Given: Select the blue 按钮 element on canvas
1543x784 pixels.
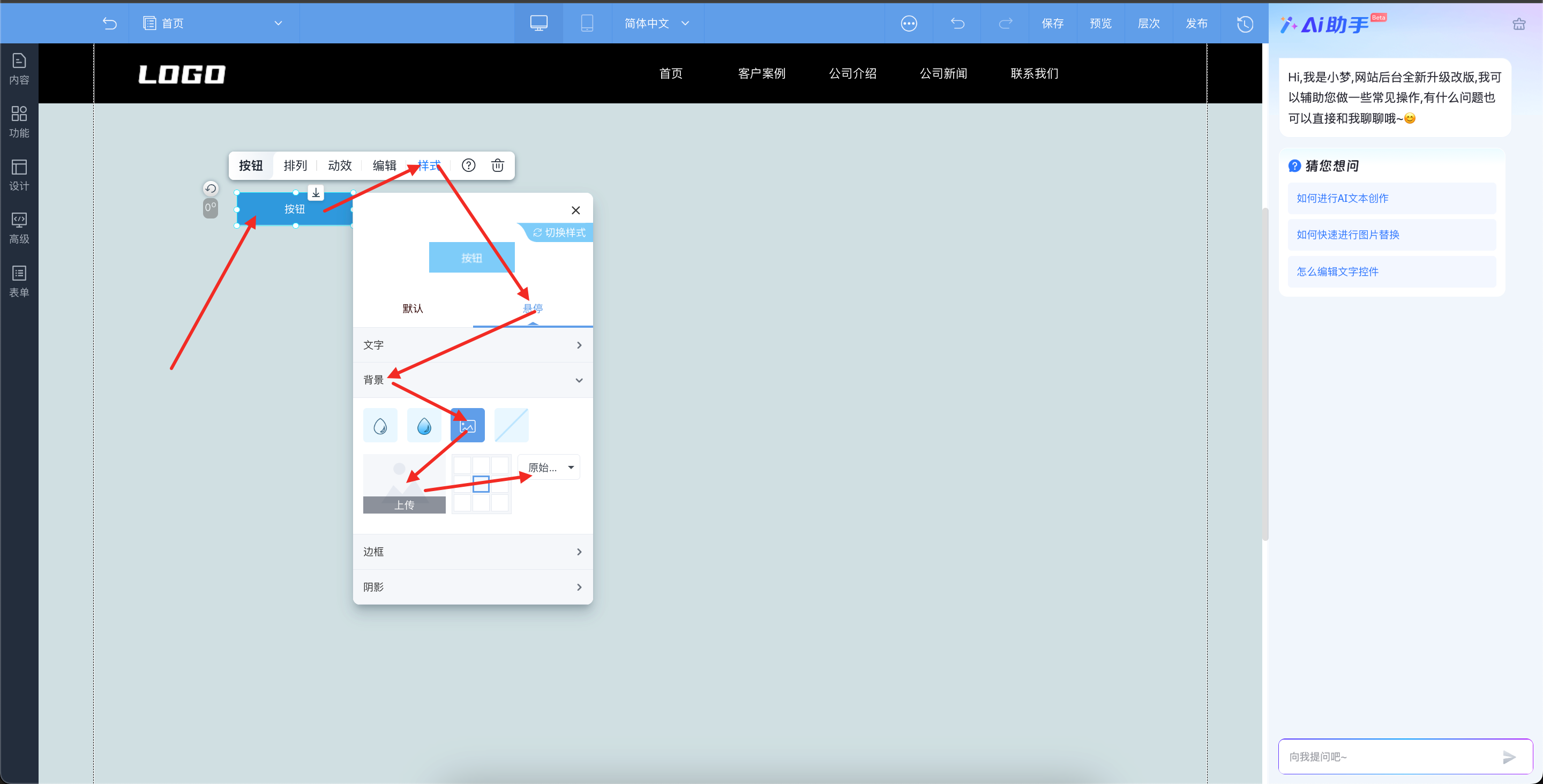Looking at the screenshot, I should coord(295,209).
